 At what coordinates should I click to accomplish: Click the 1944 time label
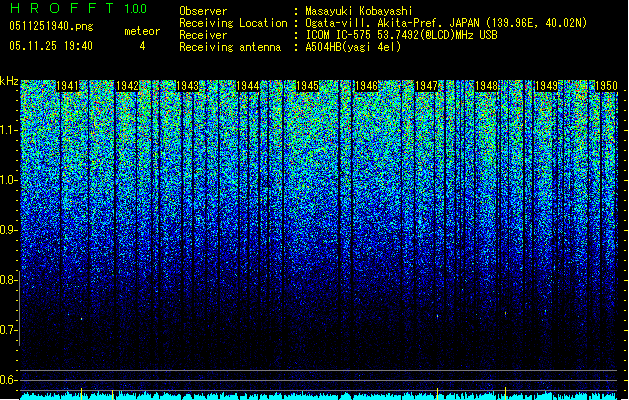click(248, 86)
